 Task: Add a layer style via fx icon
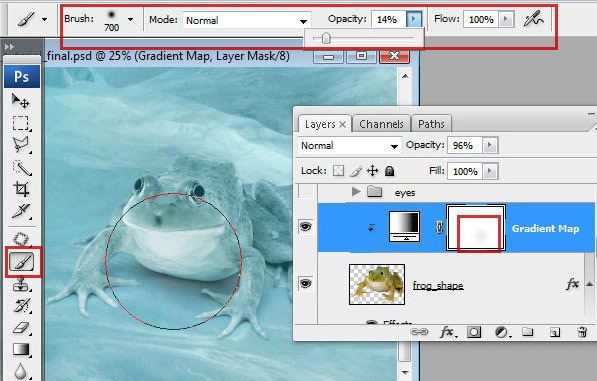coord(447,332)
